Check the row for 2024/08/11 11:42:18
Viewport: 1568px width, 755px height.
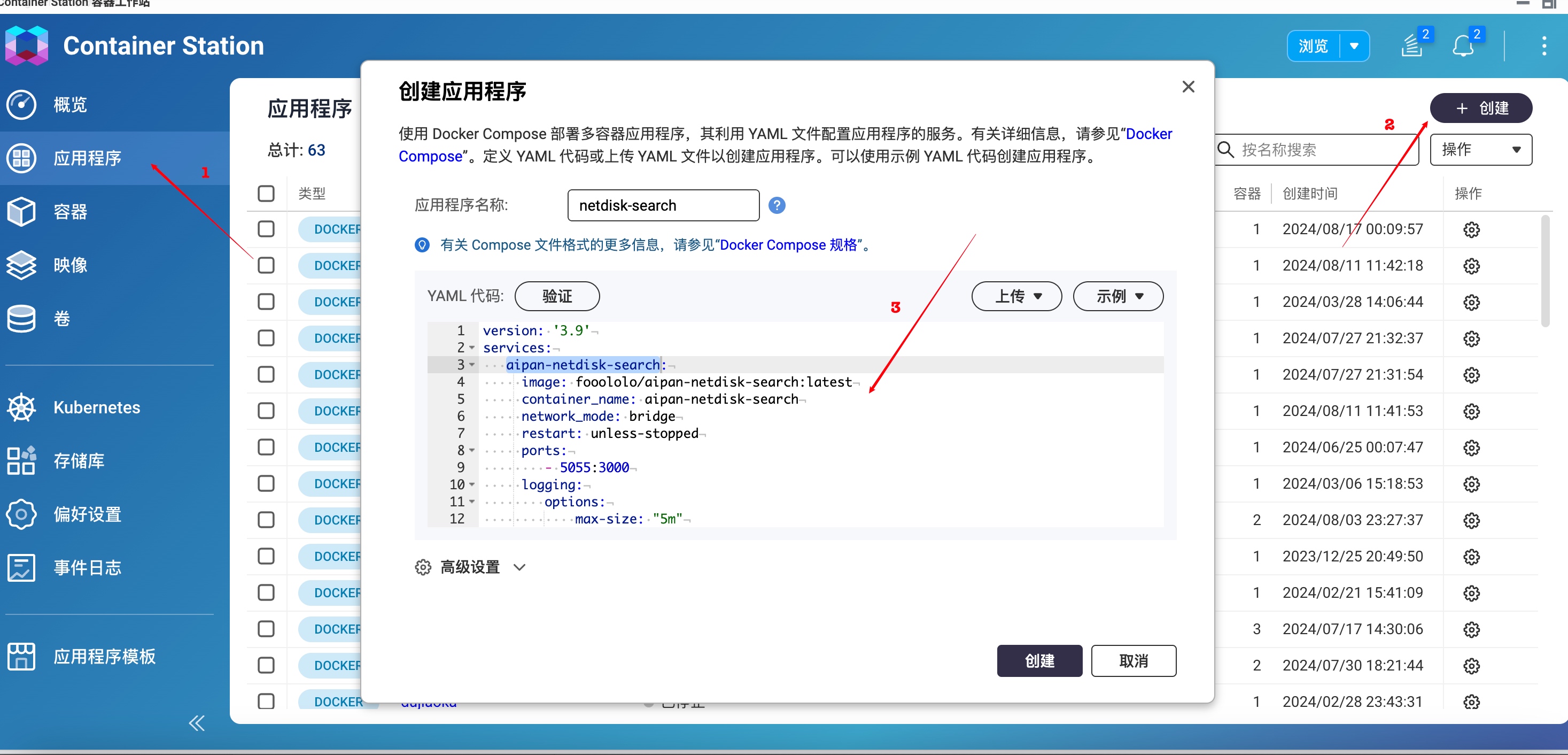tap(266, 265)
